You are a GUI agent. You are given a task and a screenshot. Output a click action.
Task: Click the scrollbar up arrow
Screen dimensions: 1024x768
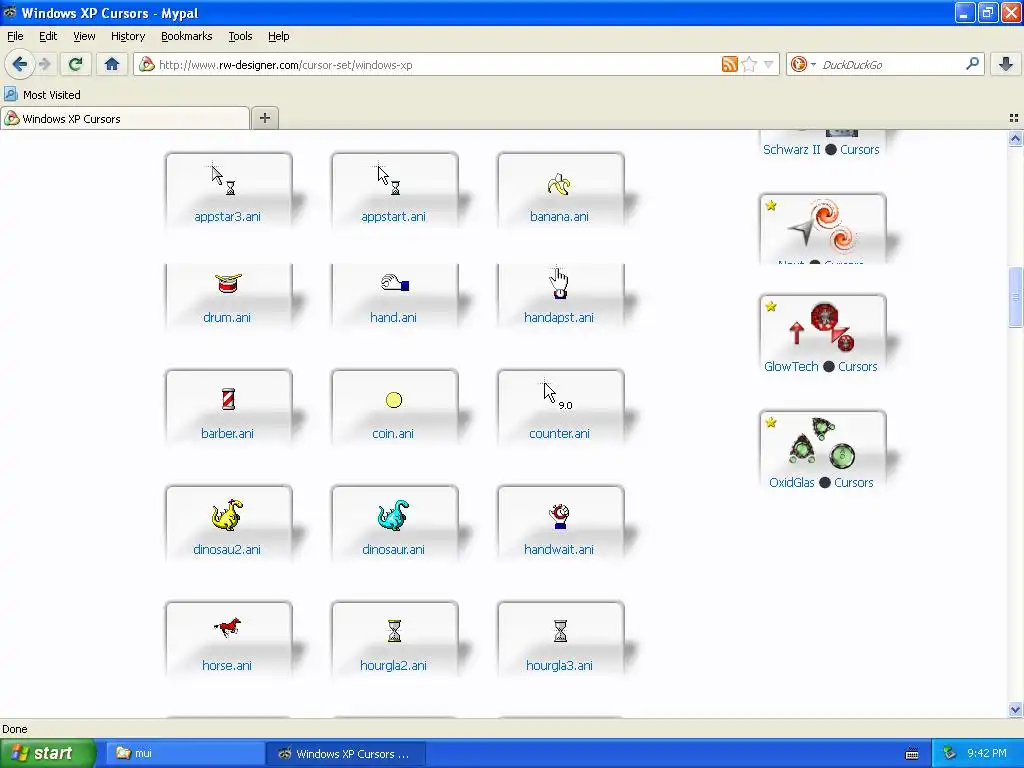tap(1015, 138)
